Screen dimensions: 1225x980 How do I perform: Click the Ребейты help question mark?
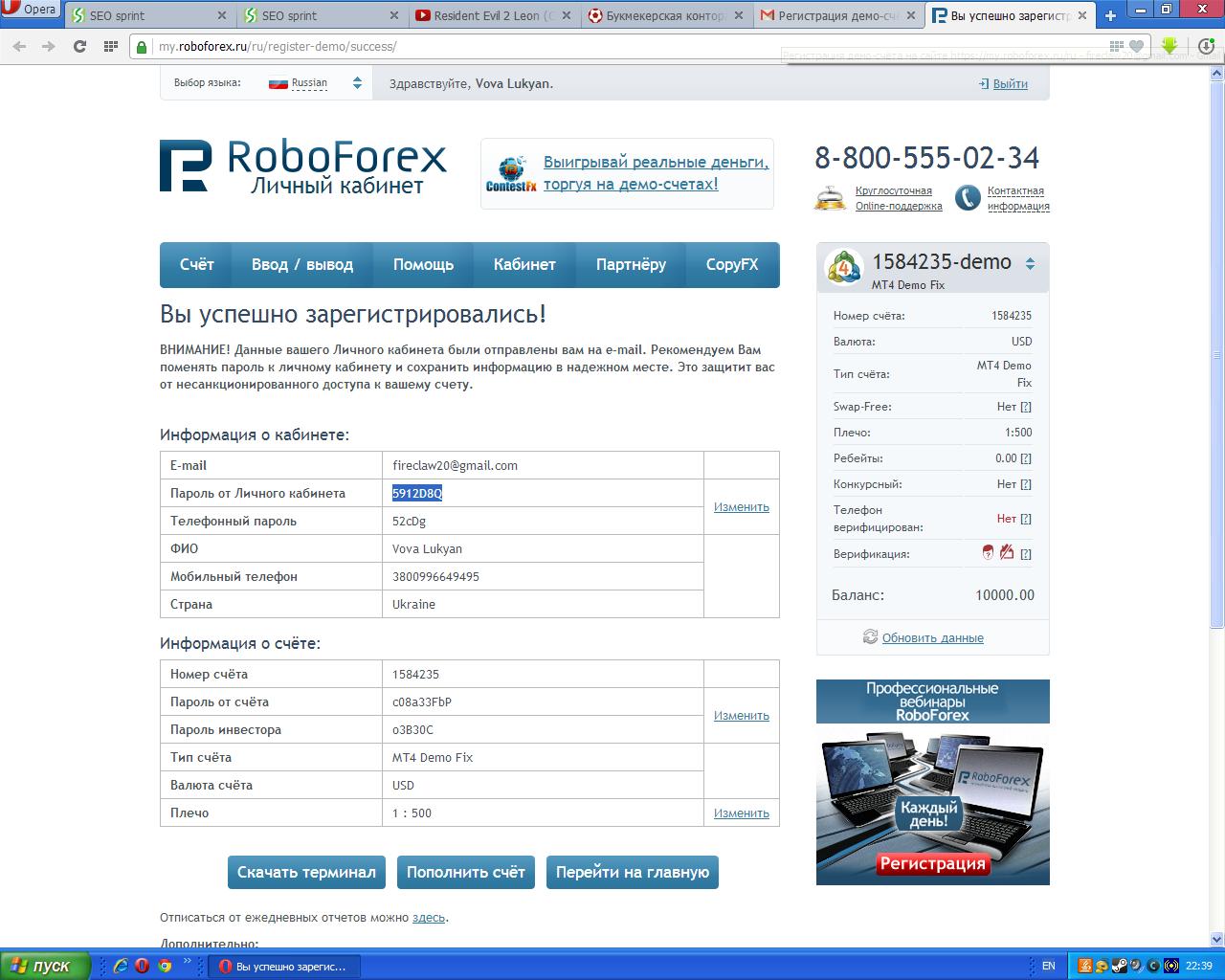[1026, 458]
